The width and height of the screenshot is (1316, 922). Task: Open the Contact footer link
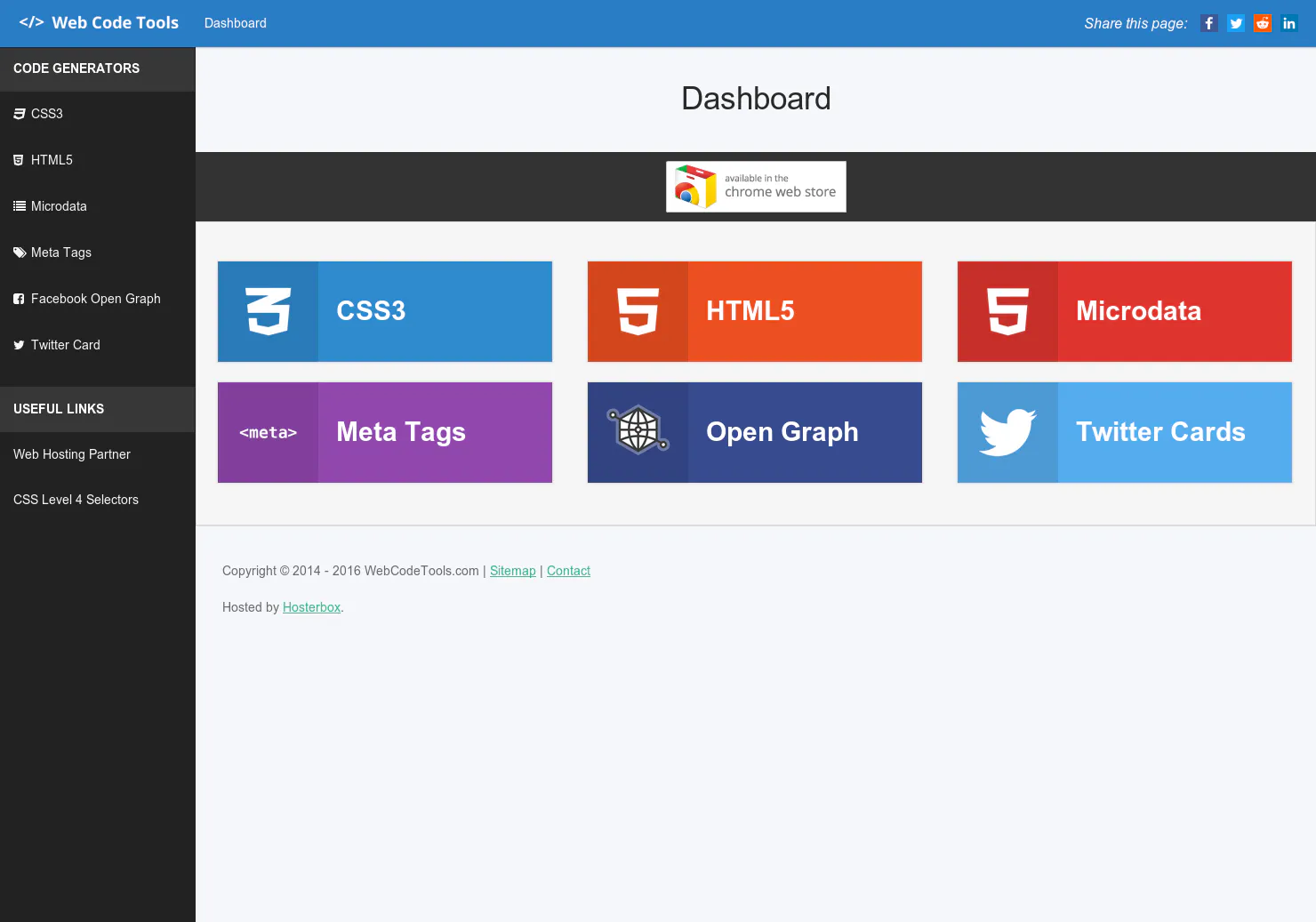point(568,571)
